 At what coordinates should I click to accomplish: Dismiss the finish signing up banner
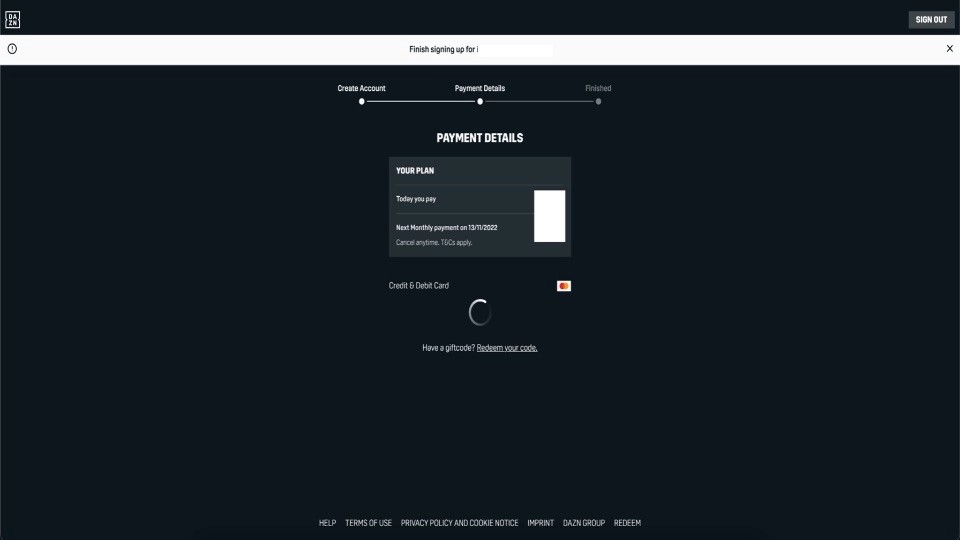pos(950,48)
